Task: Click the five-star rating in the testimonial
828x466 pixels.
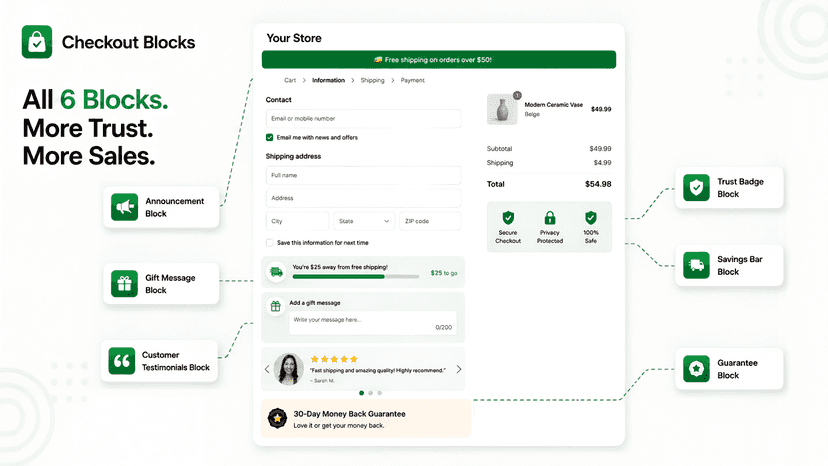Action: tap(334, 359)
